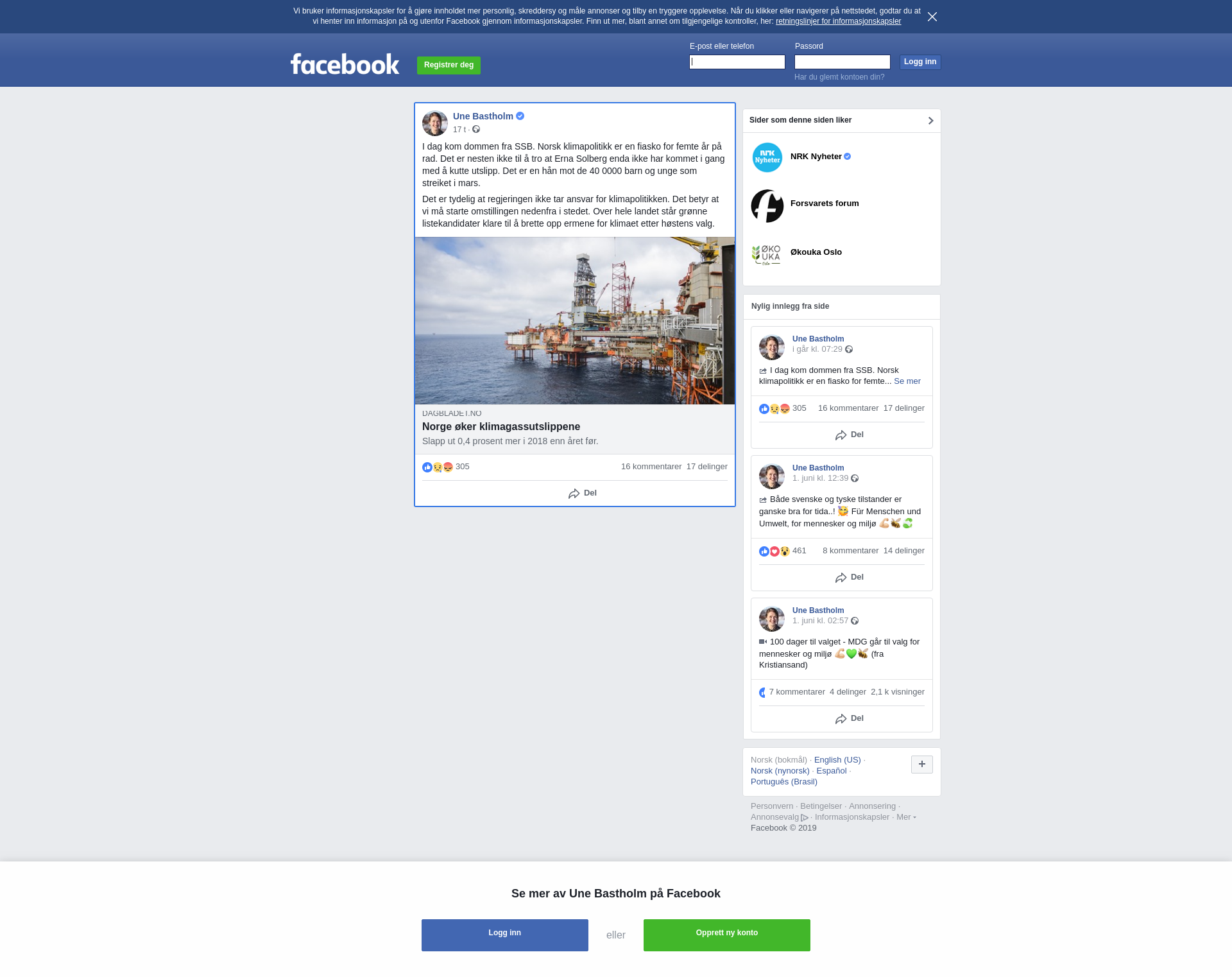Click the globe icon next to 1. juni kl. 02:57
Viewport: 1232px width, 977px height.
[x=855, y=621]
